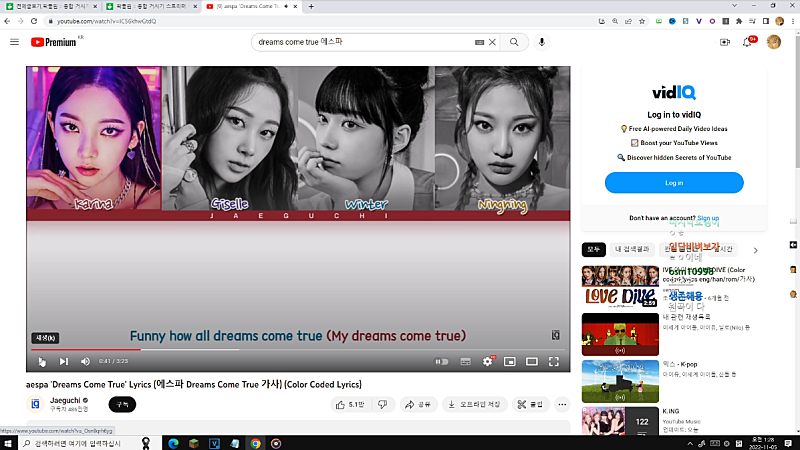Open a new browser tab with plus

click(x=311, y=7)
